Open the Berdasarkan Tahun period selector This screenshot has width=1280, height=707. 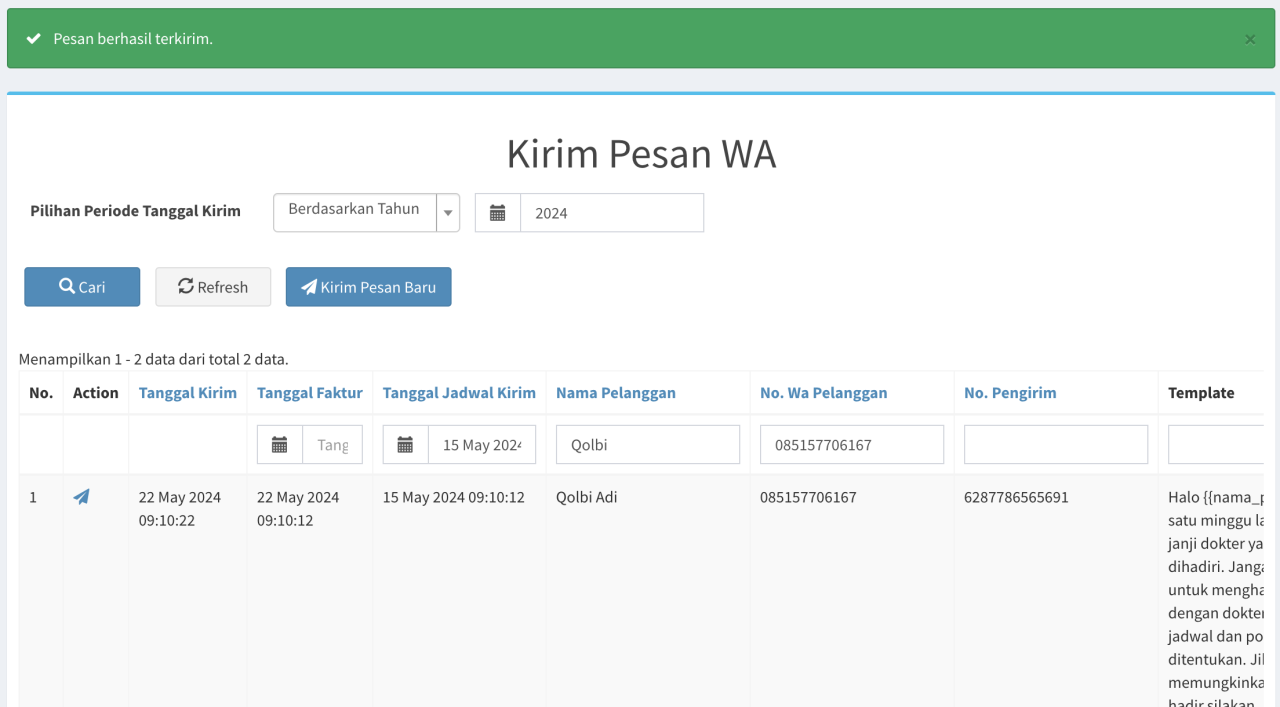[x=355, y=212]
